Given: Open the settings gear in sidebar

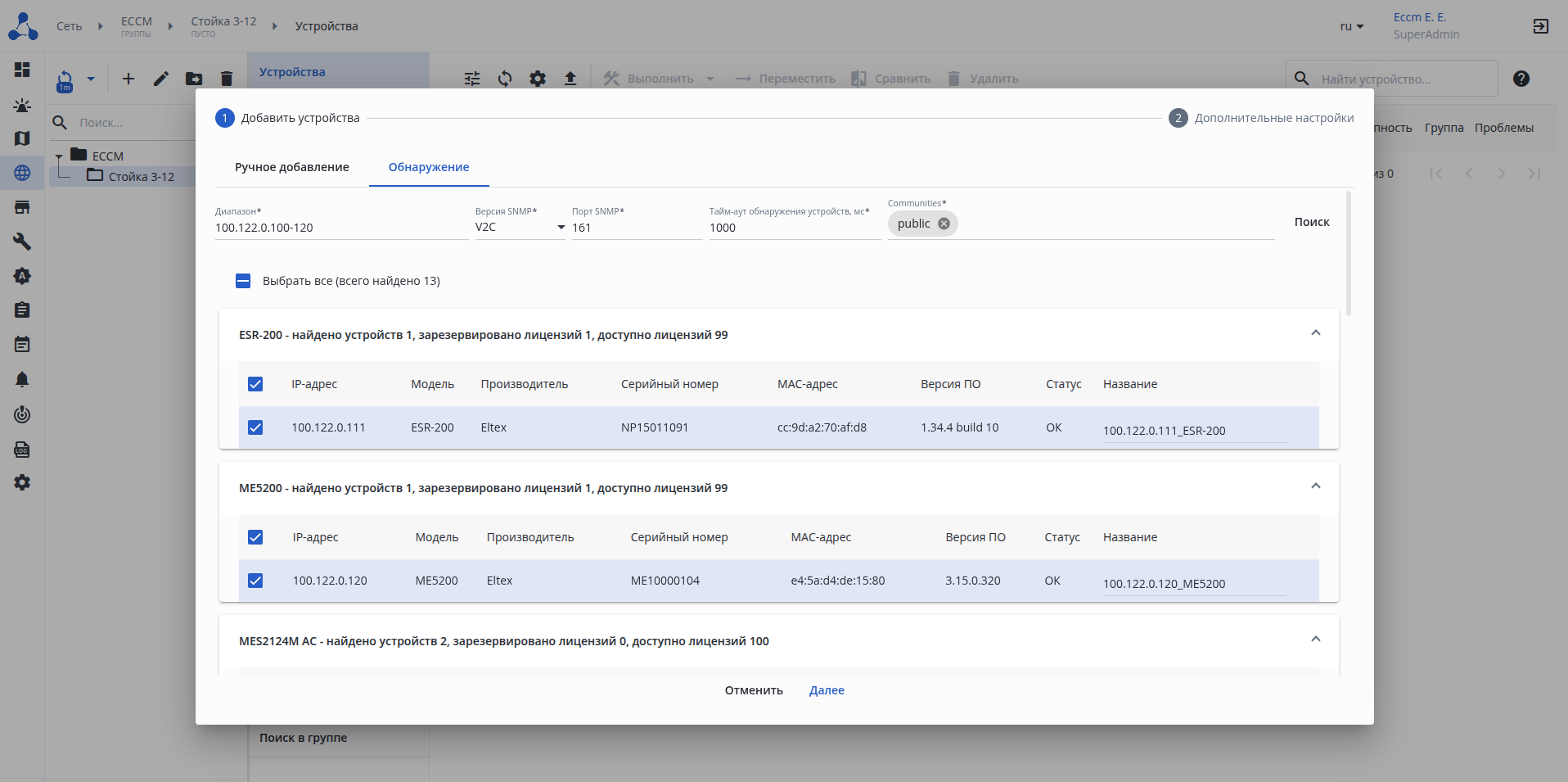Looking at the screenshot, I should (22, 482).
